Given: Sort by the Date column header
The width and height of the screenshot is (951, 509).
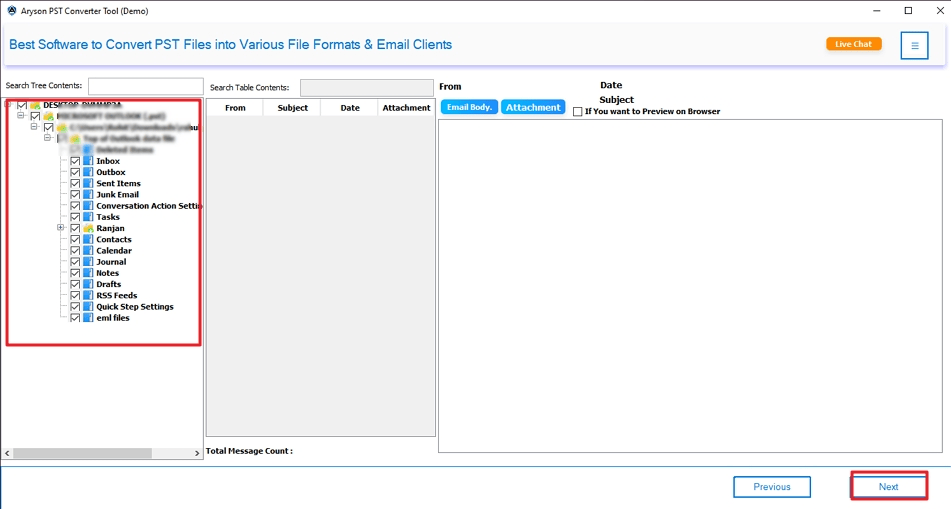Looking at the screenshot, I should coord(349,108).
